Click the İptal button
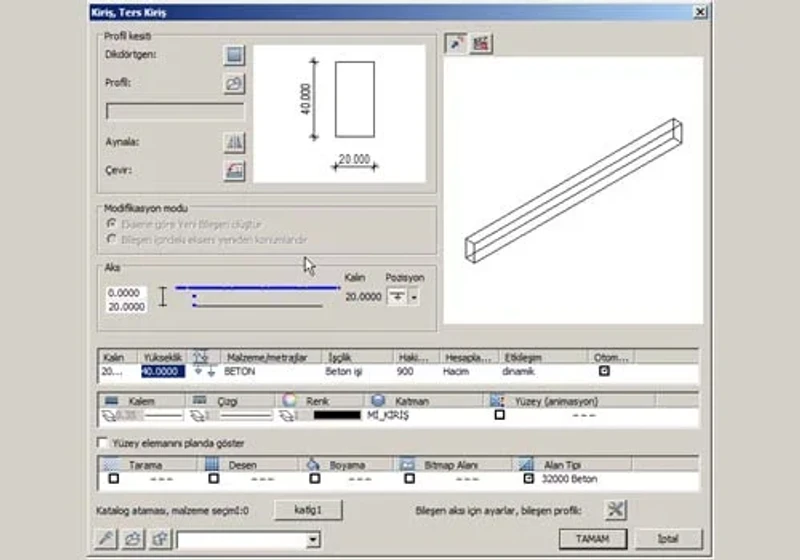 [668, 539]
